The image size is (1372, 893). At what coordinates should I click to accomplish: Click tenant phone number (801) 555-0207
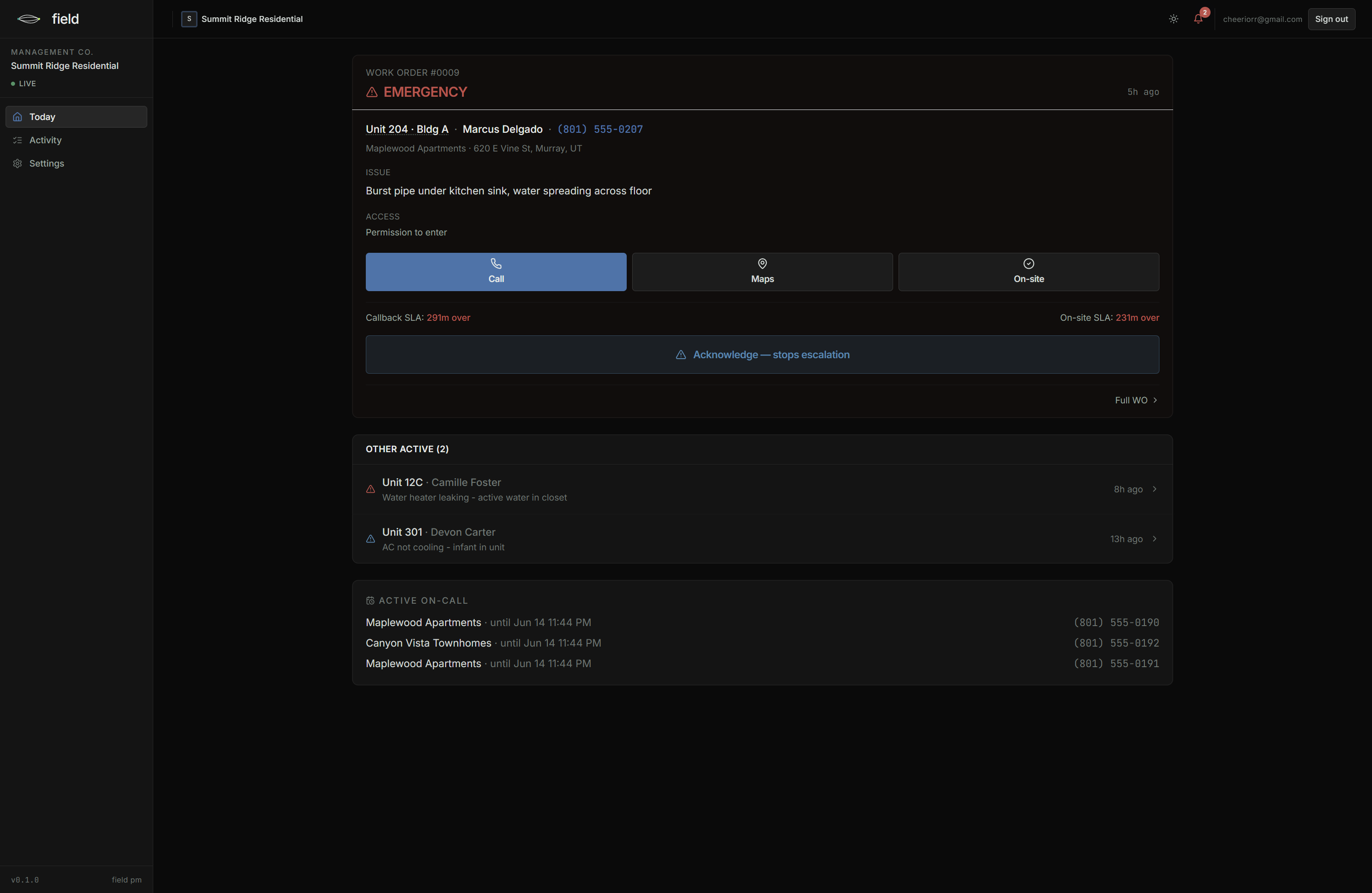(599, 129)
